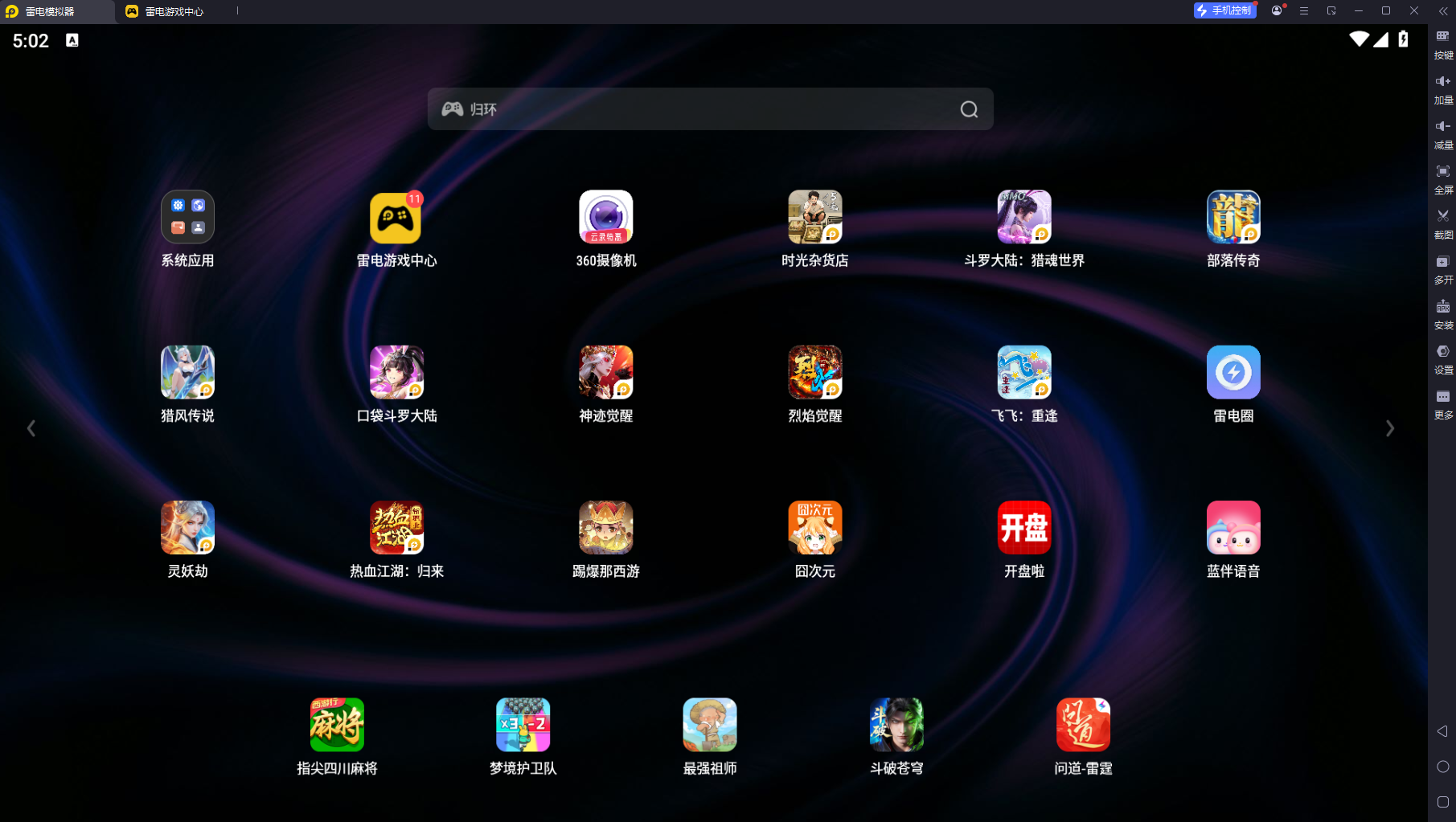Switch to 雷电模拟器 tab
This screenshot has width=1456, height=822.
(x=56, y=11)
